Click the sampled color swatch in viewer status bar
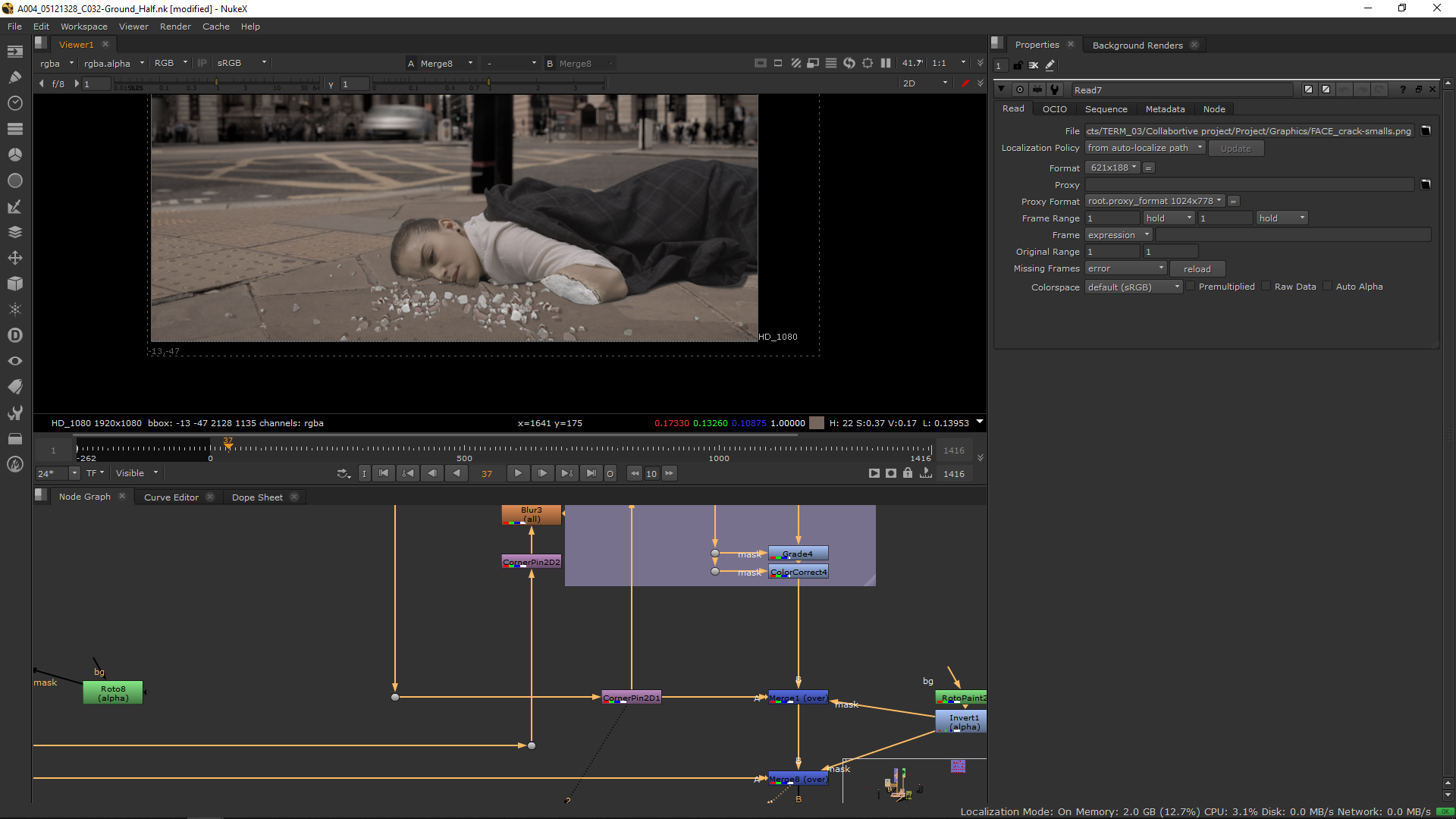The image size is (1456, 819). point(817,423)
